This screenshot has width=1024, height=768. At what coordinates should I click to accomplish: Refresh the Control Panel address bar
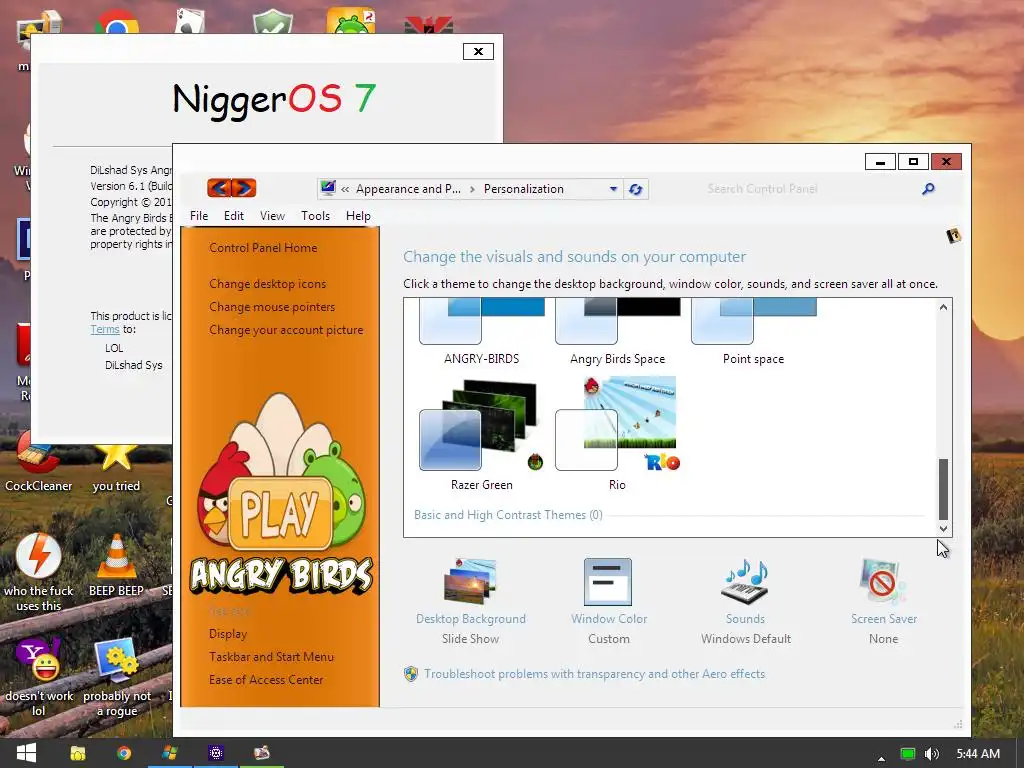[x=635, y=189]
